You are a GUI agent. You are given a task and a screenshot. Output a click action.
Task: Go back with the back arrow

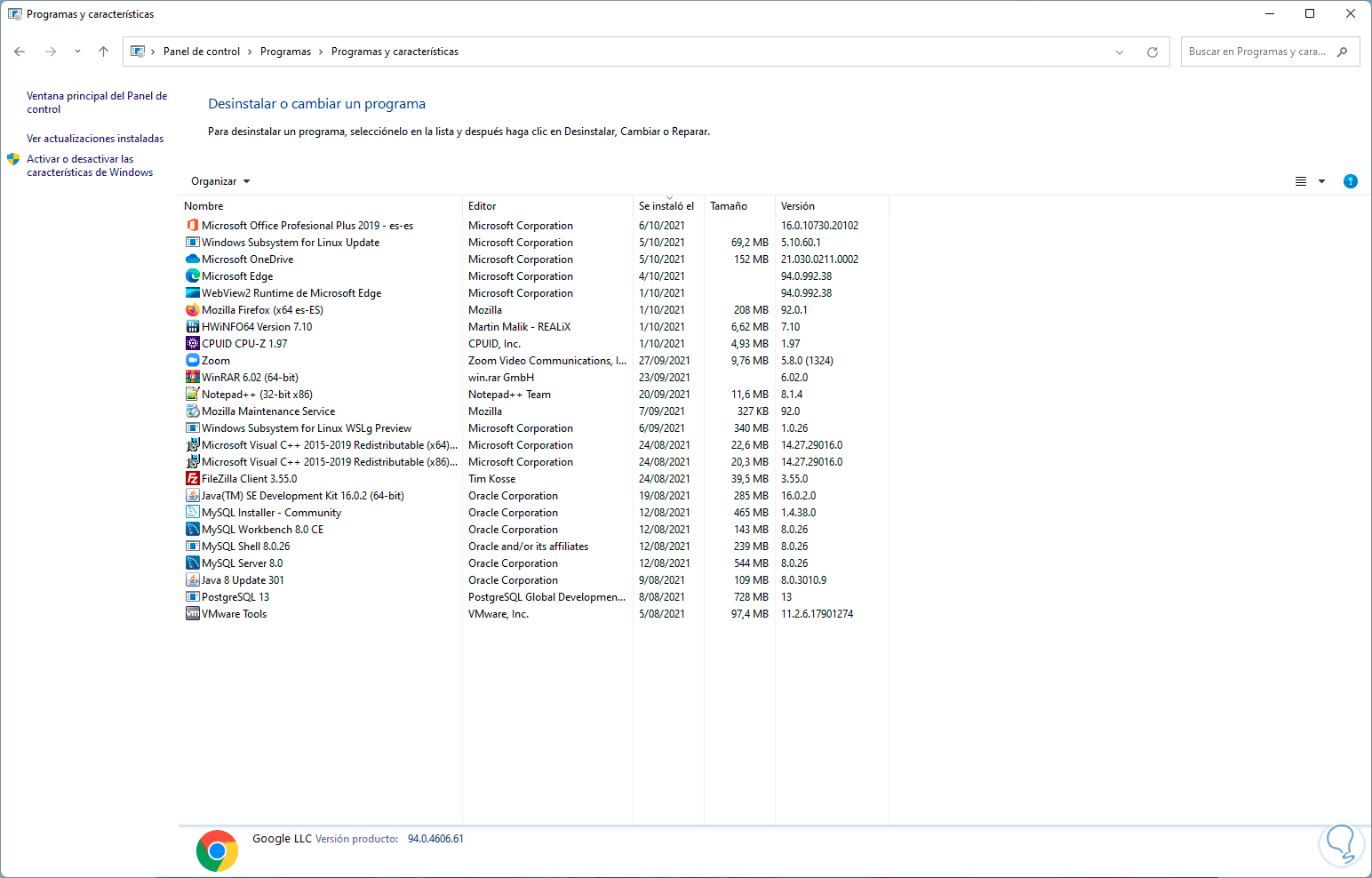[20, 52]
